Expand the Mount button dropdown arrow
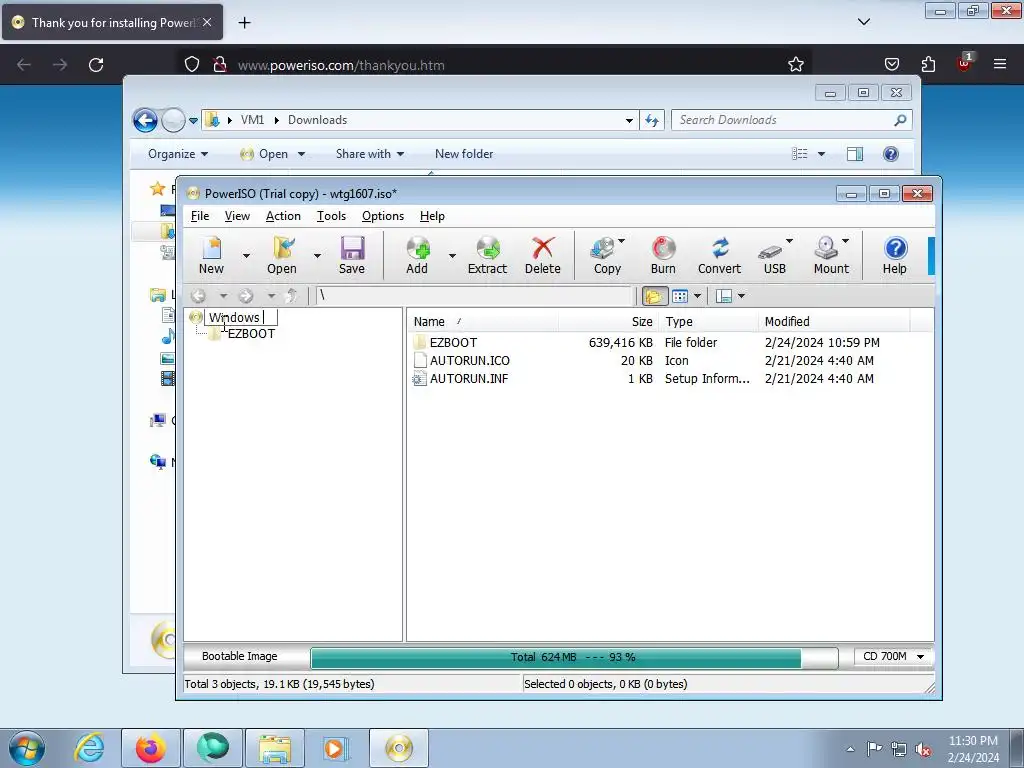Screen dimensions: 1024x768 (x=846, y=242)
